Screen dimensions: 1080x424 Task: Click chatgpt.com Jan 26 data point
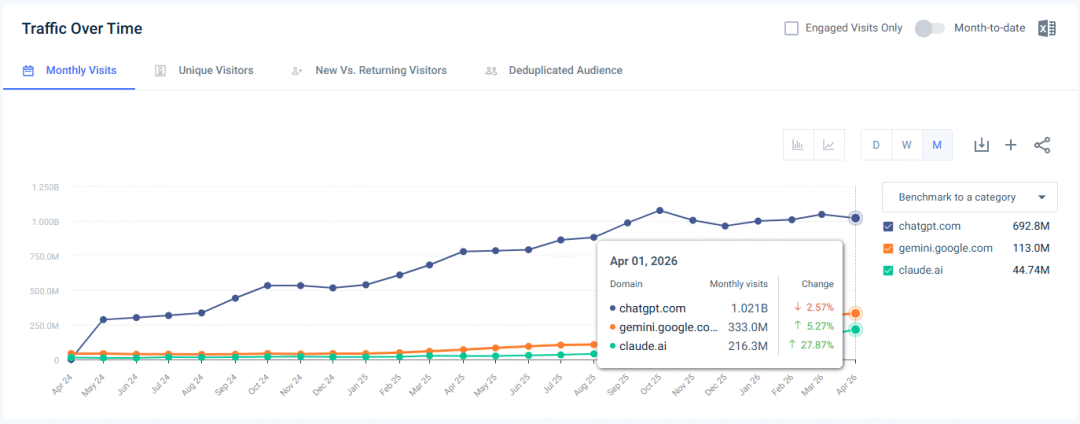tap(758, 221)
